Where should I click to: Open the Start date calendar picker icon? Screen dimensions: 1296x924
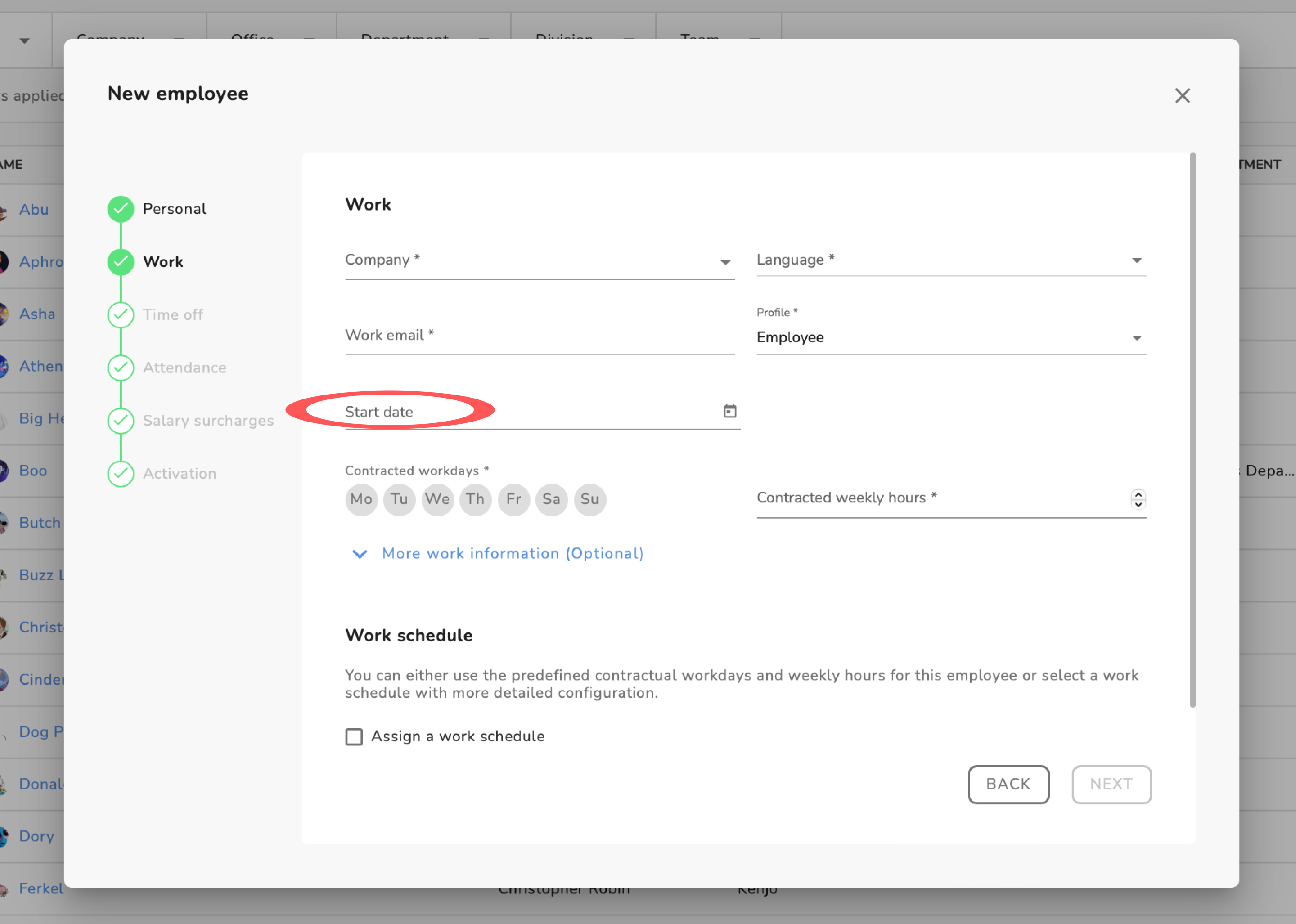click(x=730, y=411)
